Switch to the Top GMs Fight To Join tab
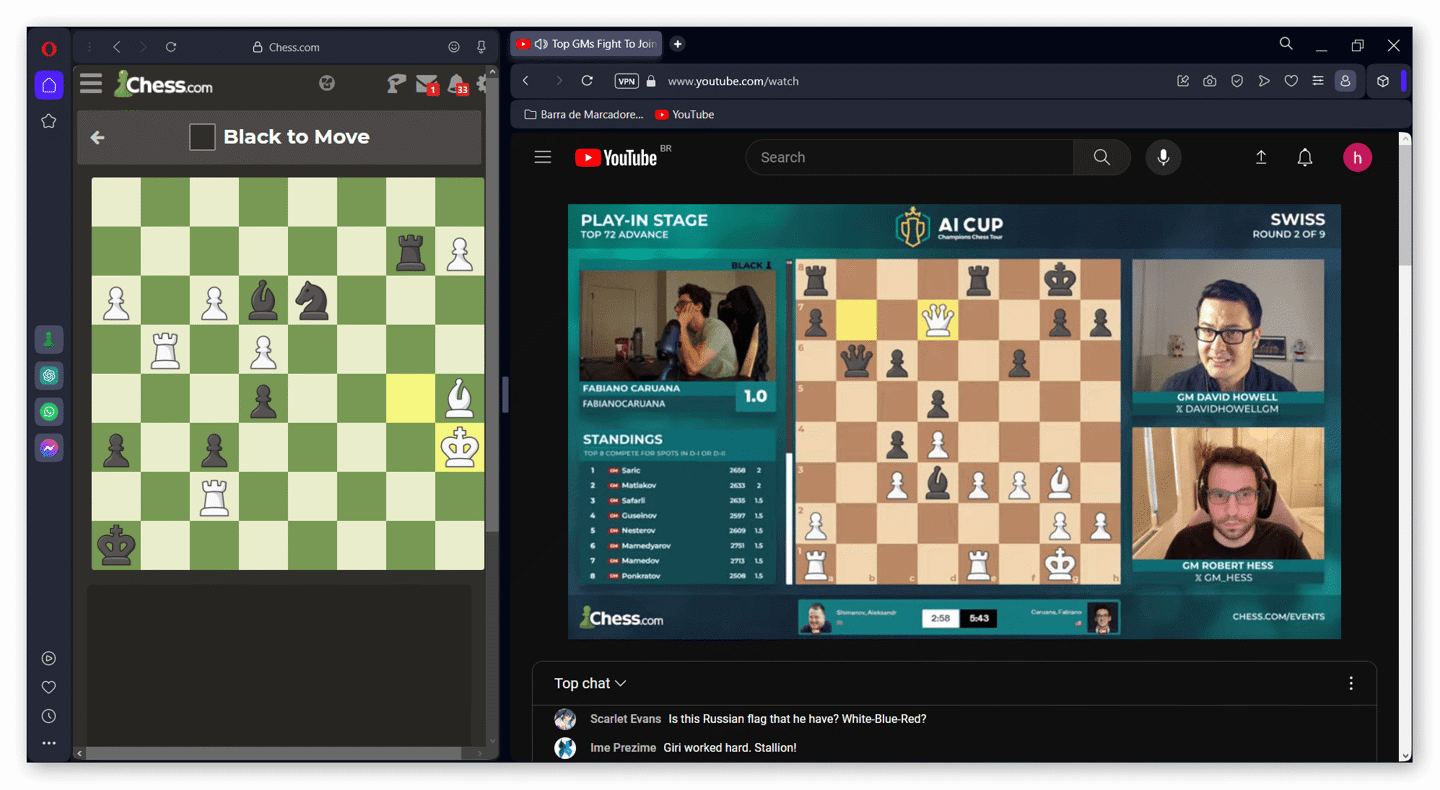Viewport: 1440px width, 790px height. point(585,44)
